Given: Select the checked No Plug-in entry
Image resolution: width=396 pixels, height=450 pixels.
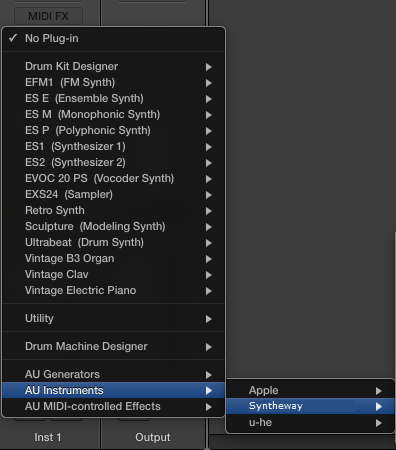Looking at the screenshot, I should tap(113, 38).
